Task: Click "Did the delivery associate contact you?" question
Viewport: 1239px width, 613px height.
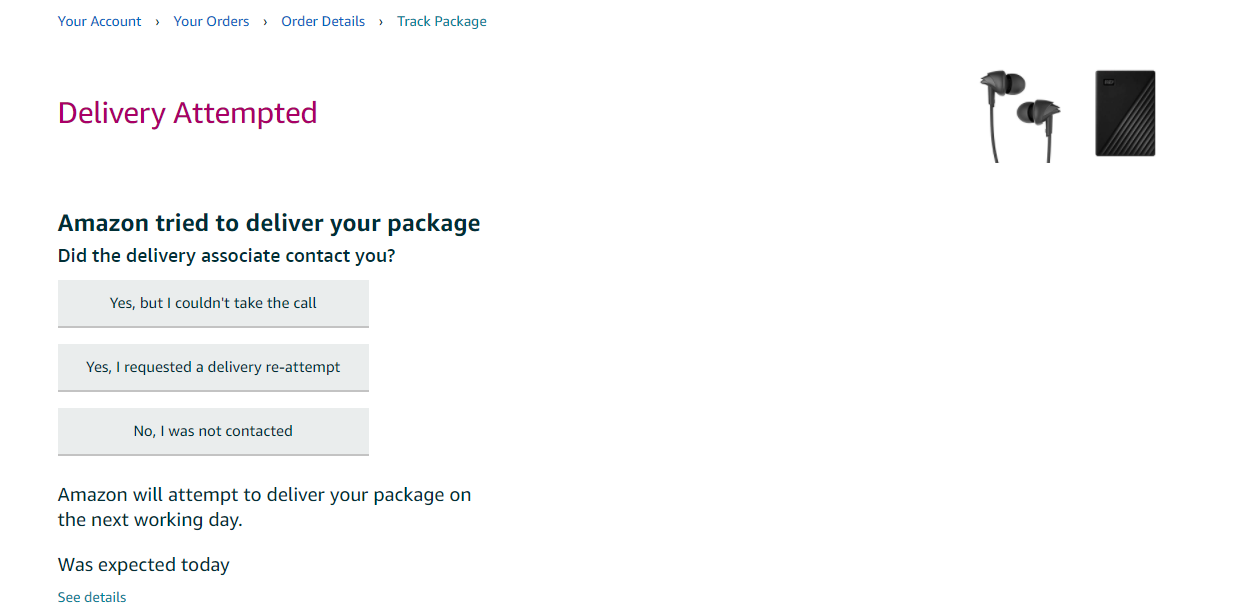Action: (x=227, y=256)
